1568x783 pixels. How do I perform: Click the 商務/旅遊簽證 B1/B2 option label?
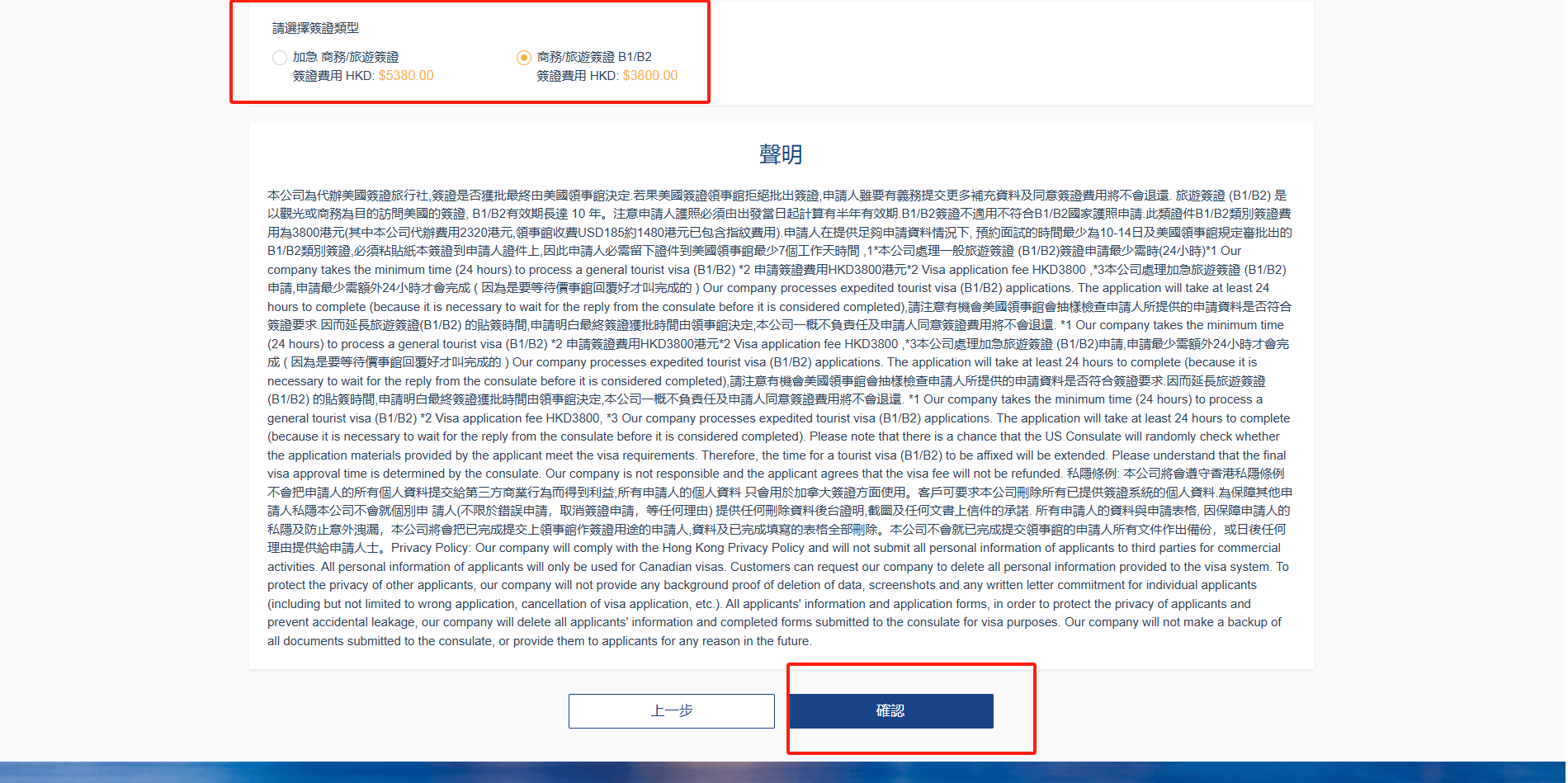(x=594, y=57)
